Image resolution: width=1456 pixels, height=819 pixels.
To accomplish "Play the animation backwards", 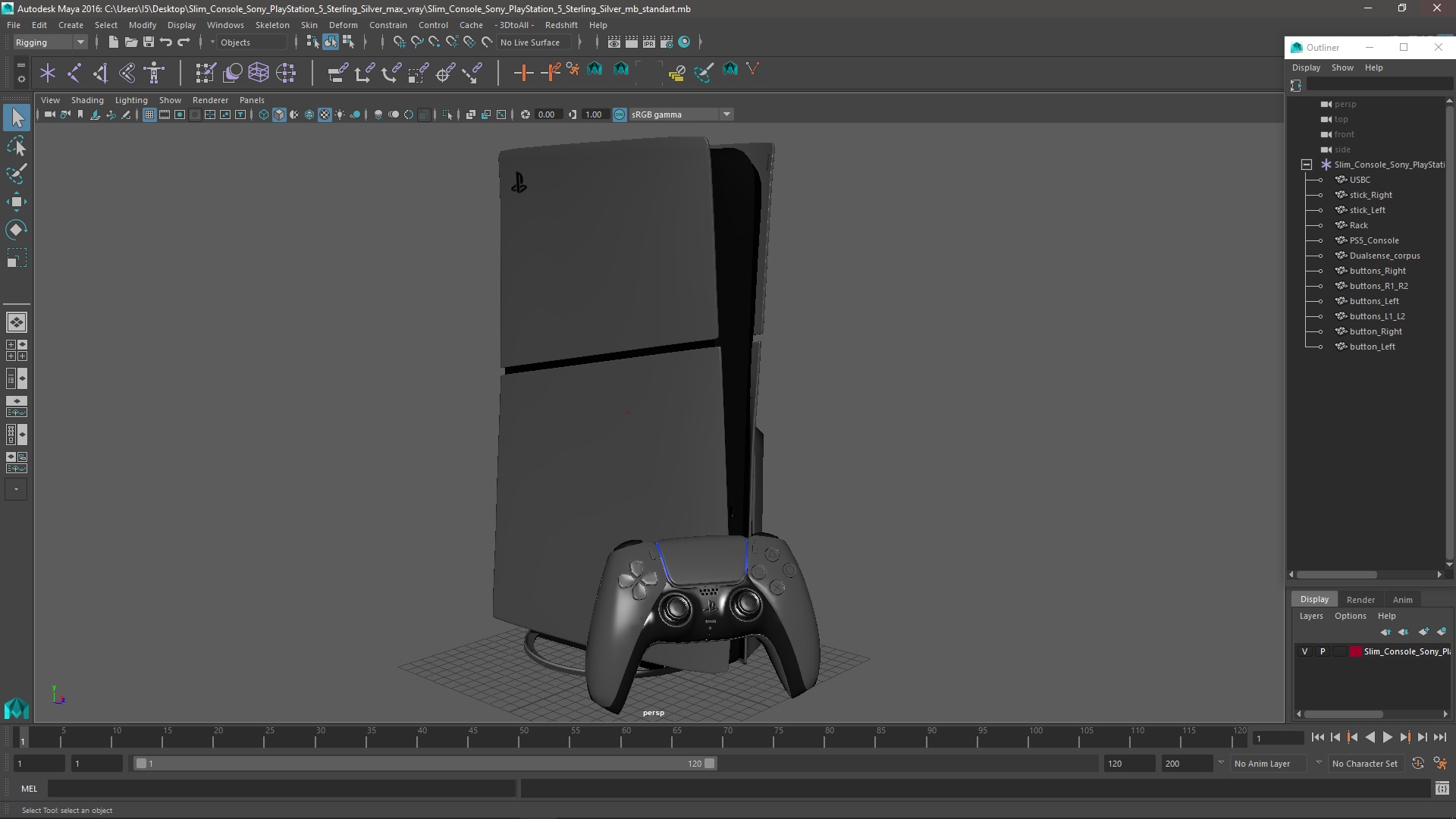I will coord(1370,737).
